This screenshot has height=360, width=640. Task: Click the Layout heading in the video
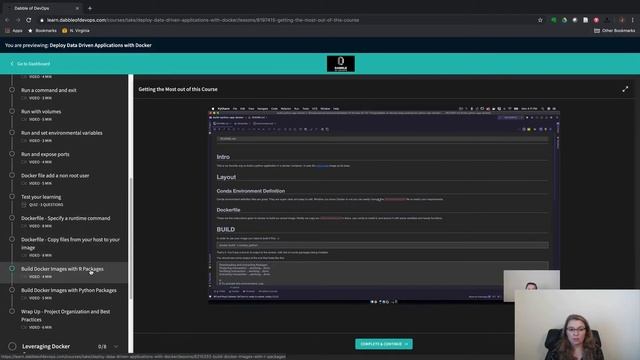pos(226,177)
